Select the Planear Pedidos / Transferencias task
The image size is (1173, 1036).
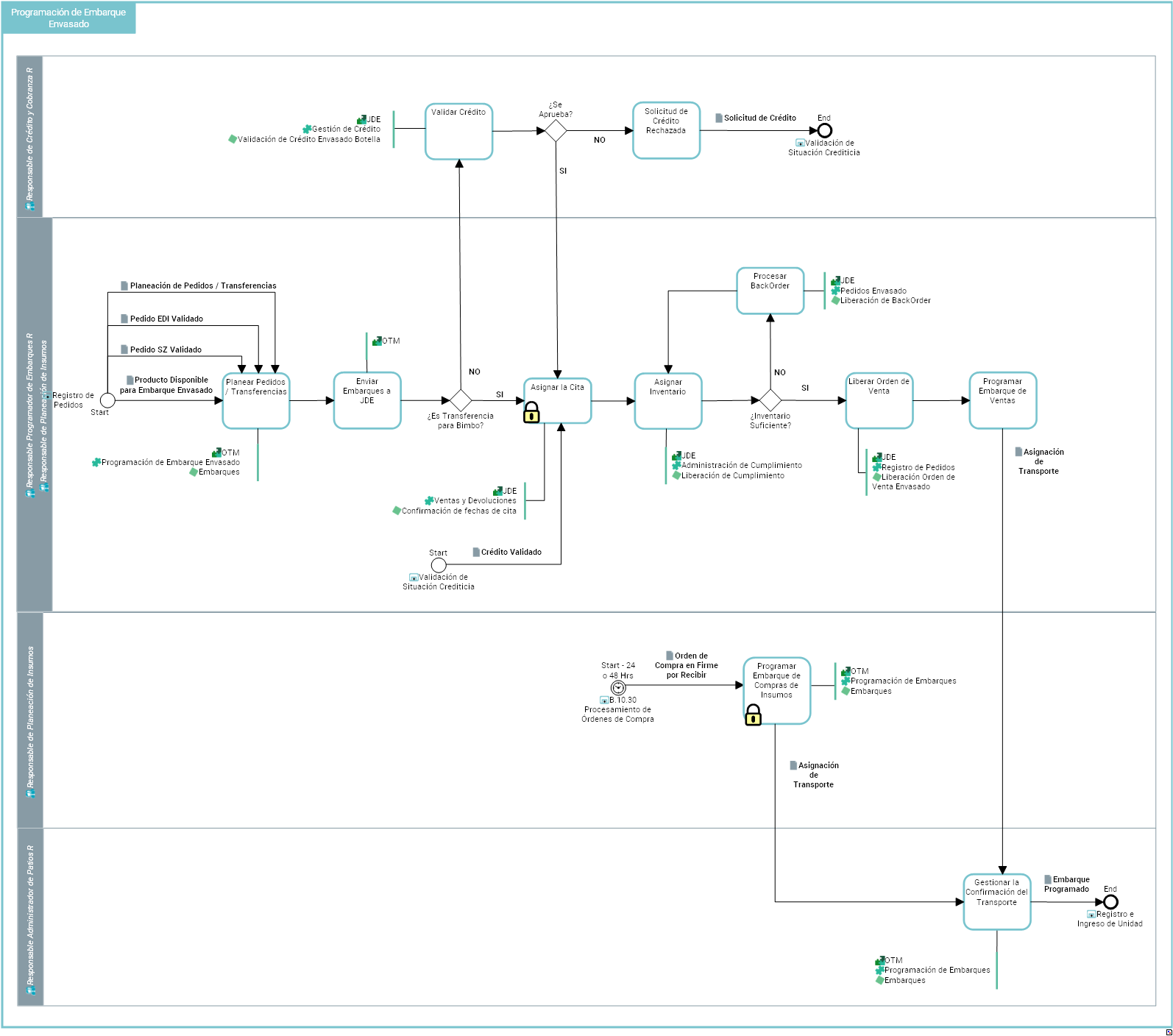coord(256,400)
